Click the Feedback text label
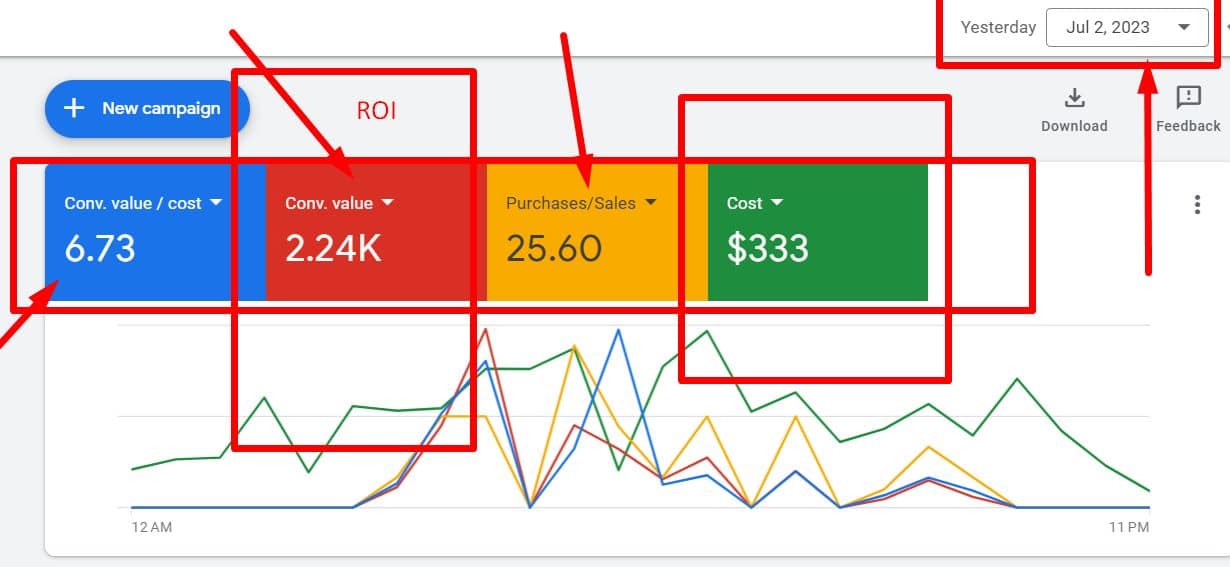 tap(1188, 126)
